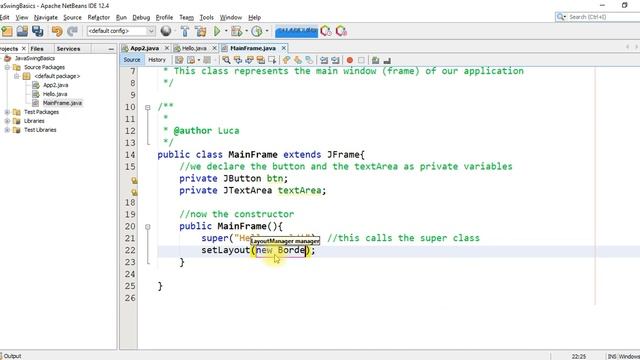The image size is (640, 360).
Task: Close the App2.java editor tab
Action: [167, 48]
